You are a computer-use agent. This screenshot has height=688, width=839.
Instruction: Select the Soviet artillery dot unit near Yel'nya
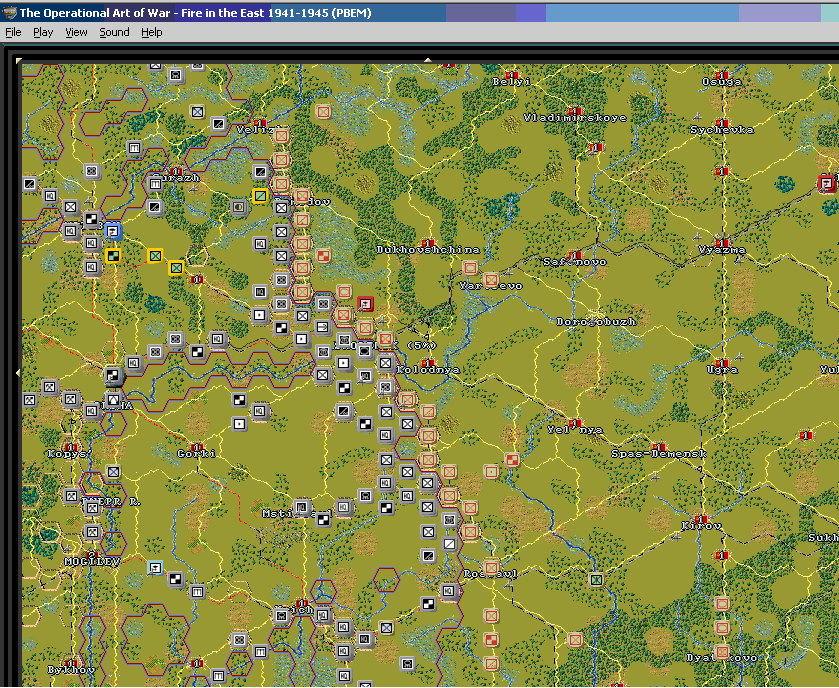tap(491, 471)
